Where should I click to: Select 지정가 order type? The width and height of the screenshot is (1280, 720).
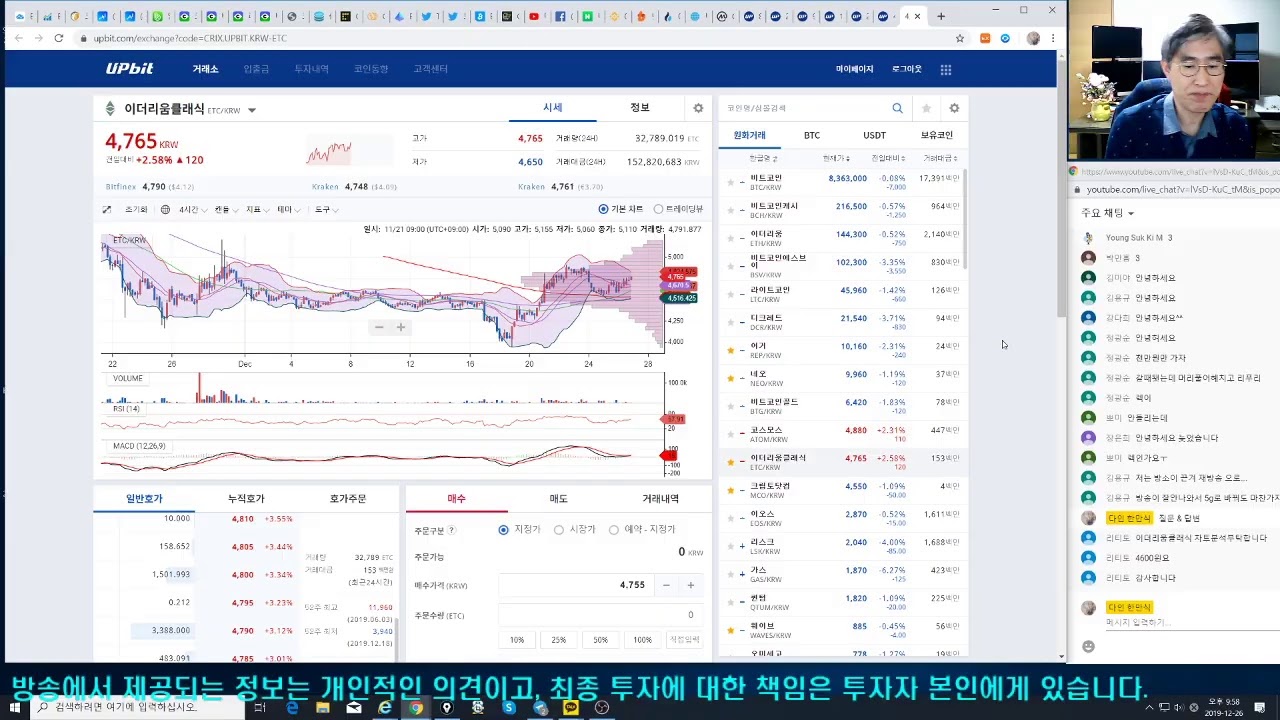pos(504,529)
